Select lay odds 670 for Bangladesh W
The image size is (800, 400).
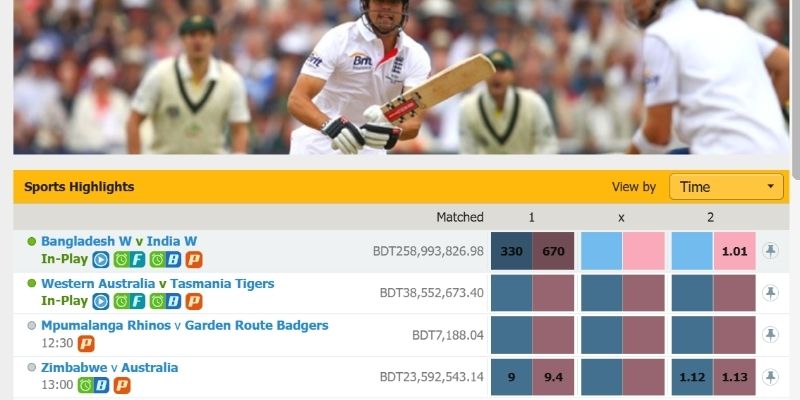tap(554, 251)
